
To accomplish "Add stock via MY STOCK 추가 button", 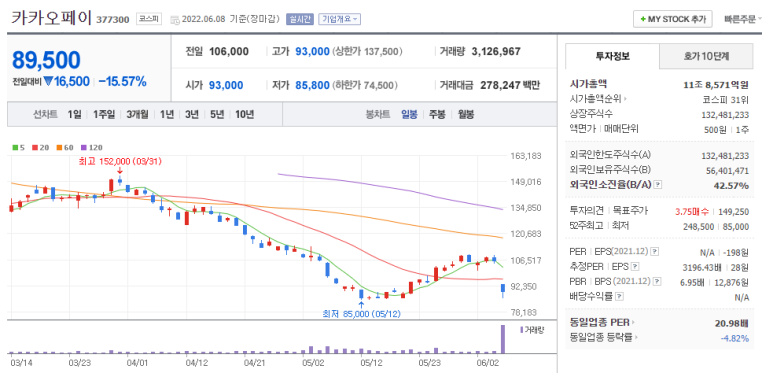I will (672, 19).
